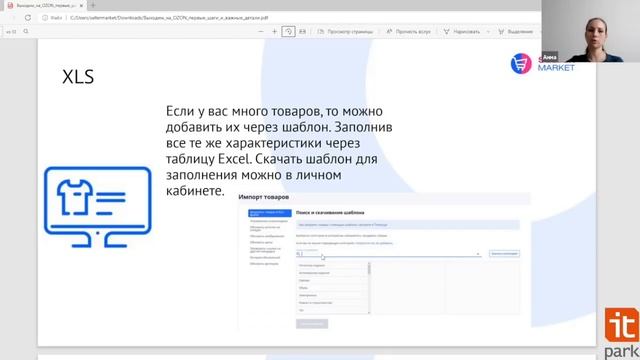This screenshot has width=640, height=360.
Task: Click the grey button below category list
Action: (312, 324)
